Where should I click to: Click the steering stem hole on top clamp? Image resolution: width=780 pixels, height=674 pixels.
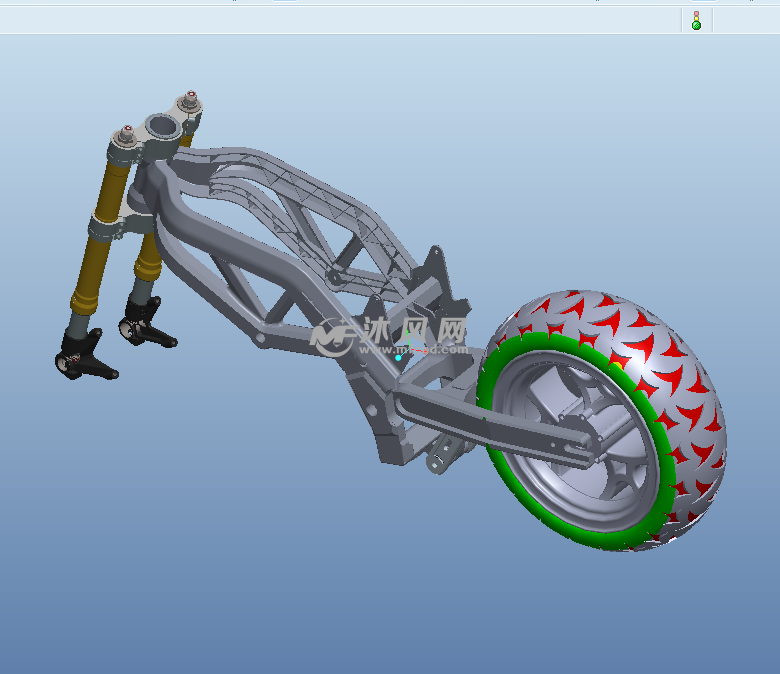161,127
